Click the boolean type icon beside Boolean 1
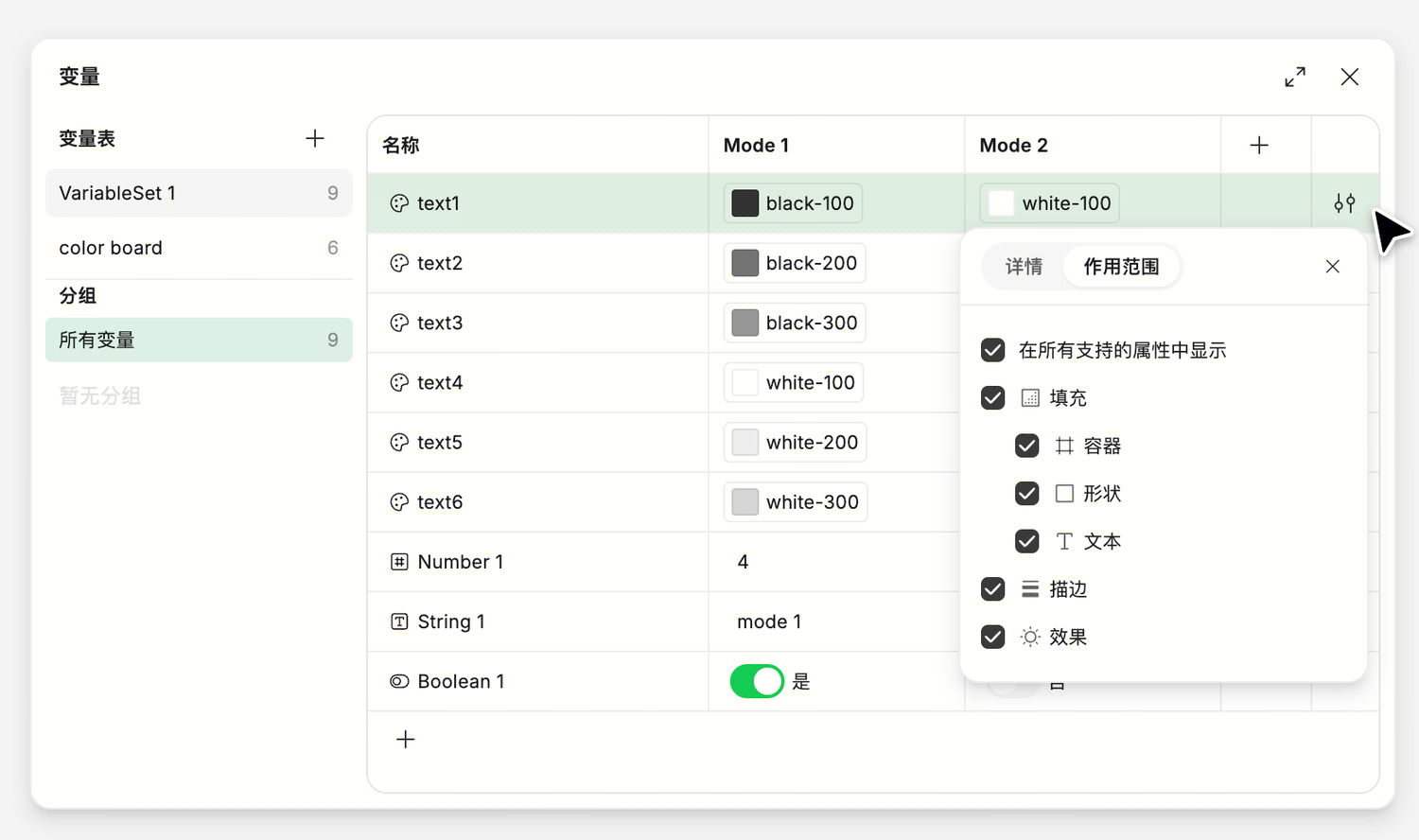 [399, 681]
